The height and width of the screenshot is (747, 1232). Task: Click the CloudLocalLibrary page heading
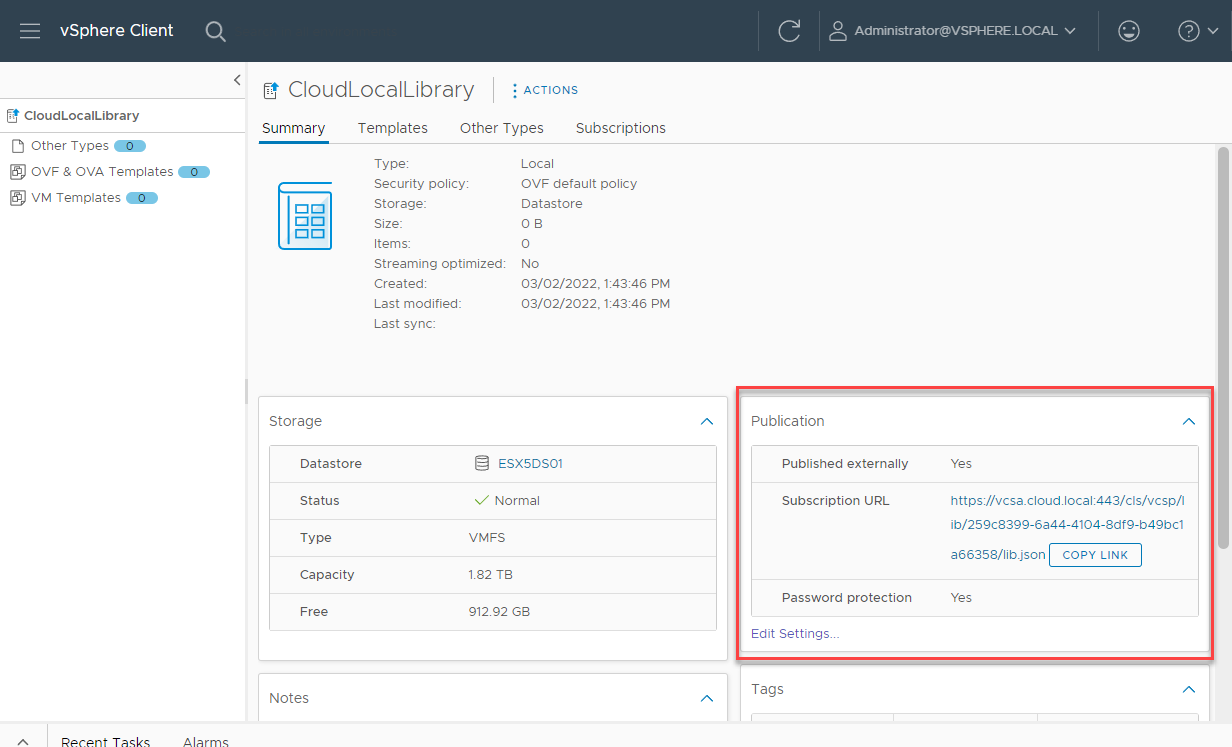(381, 90)
